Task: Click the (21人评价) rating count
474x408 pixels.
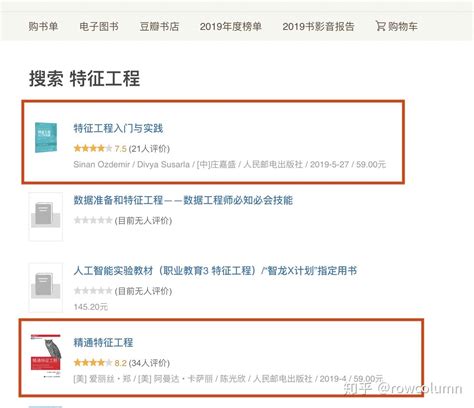Action: [149, 149]
